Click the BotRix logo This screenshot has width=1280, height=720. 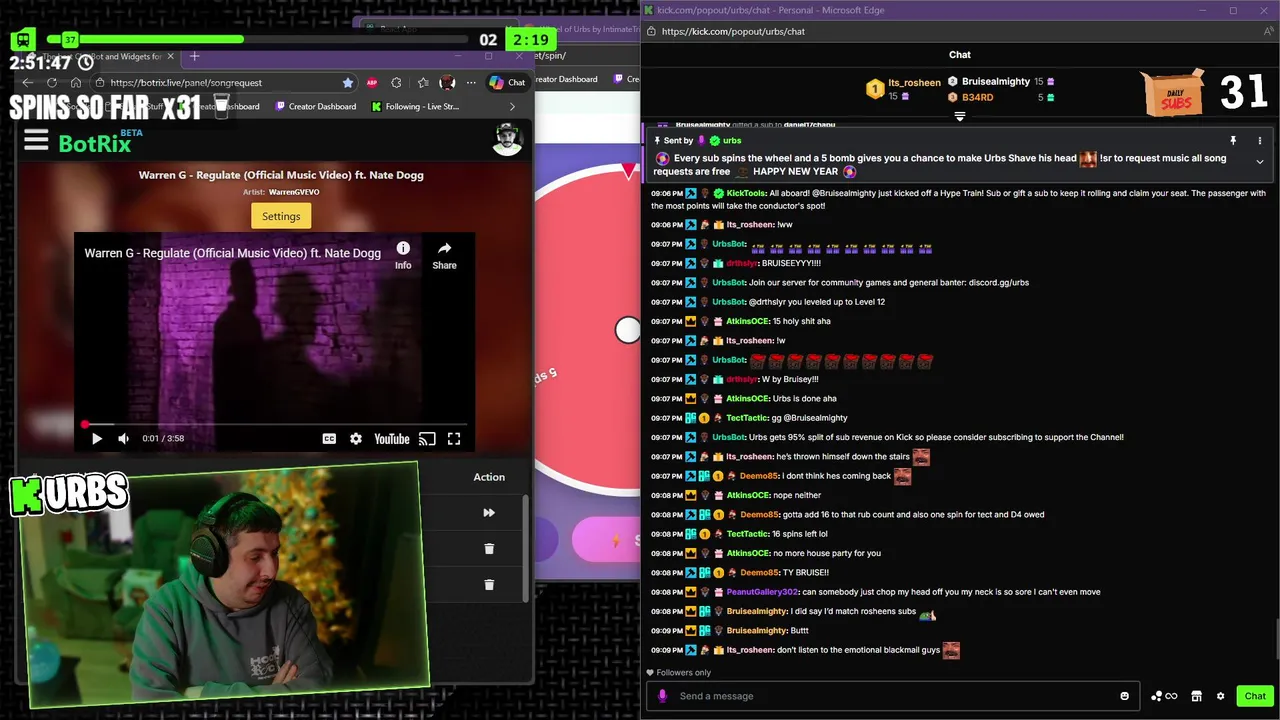95,143
